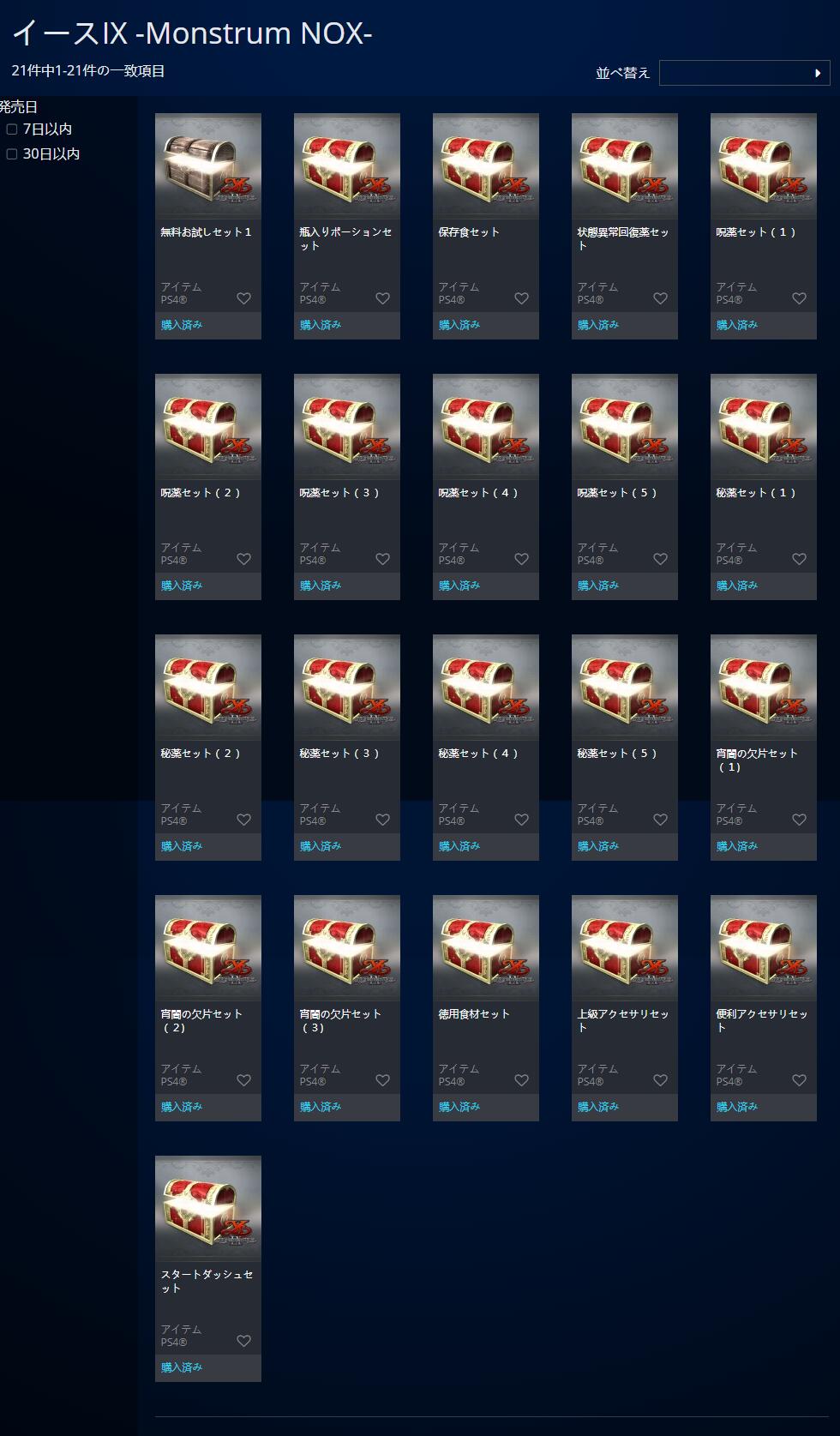Open the 状態異常回復セット chest image
This screenshot has height=1436, width=840.
pos(625,166)
